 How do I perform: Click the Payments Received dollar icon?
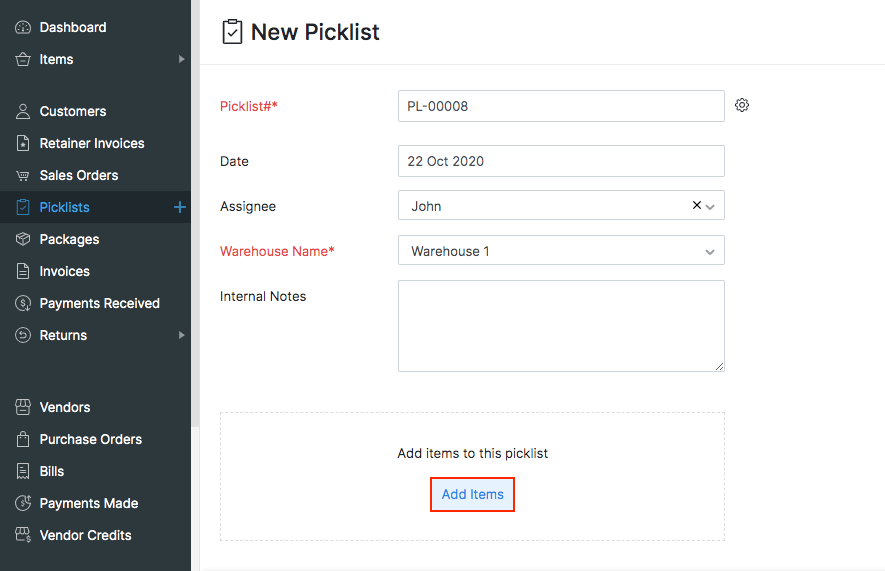(23, 303)
